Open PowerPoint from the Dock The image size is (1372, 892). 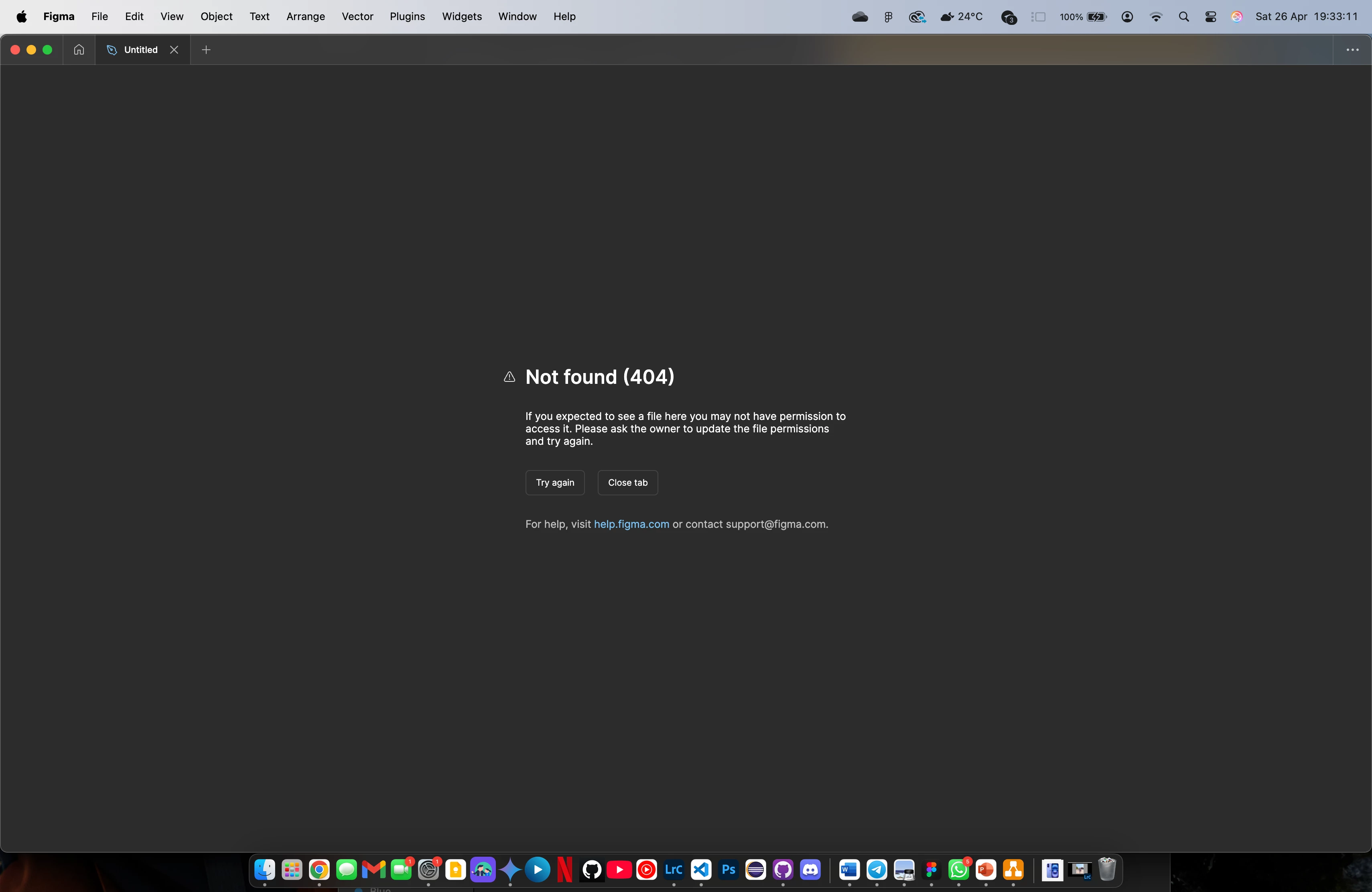point(986,870)
